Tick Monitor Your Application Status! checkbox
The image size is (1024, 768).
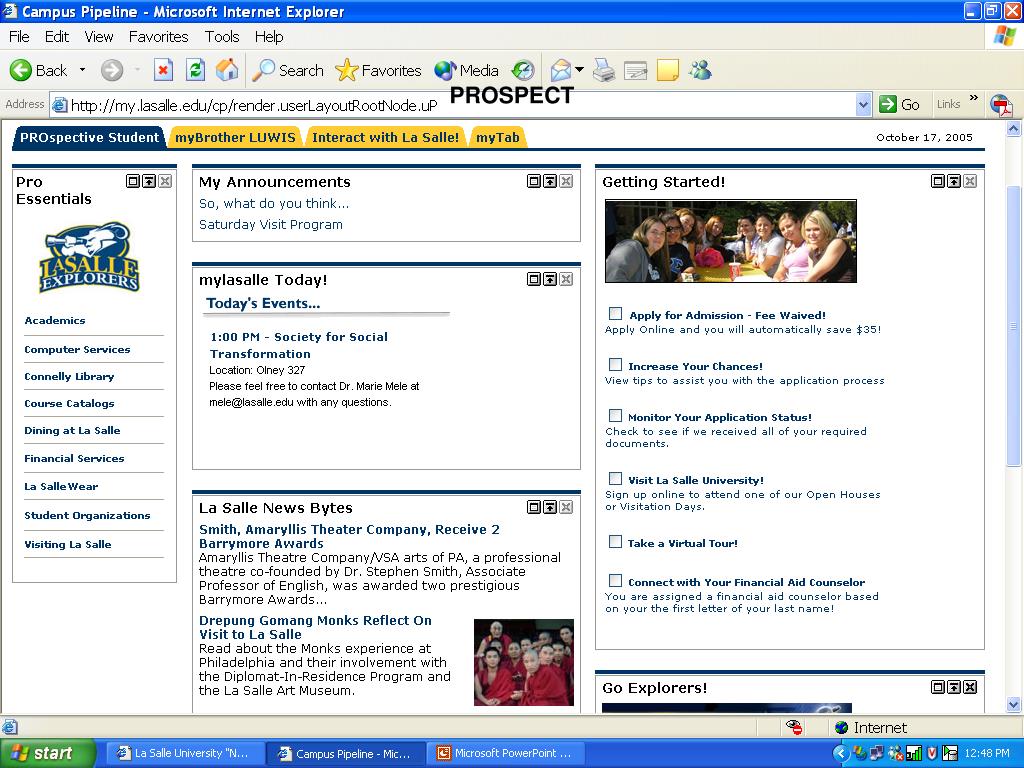click(615, 415)
